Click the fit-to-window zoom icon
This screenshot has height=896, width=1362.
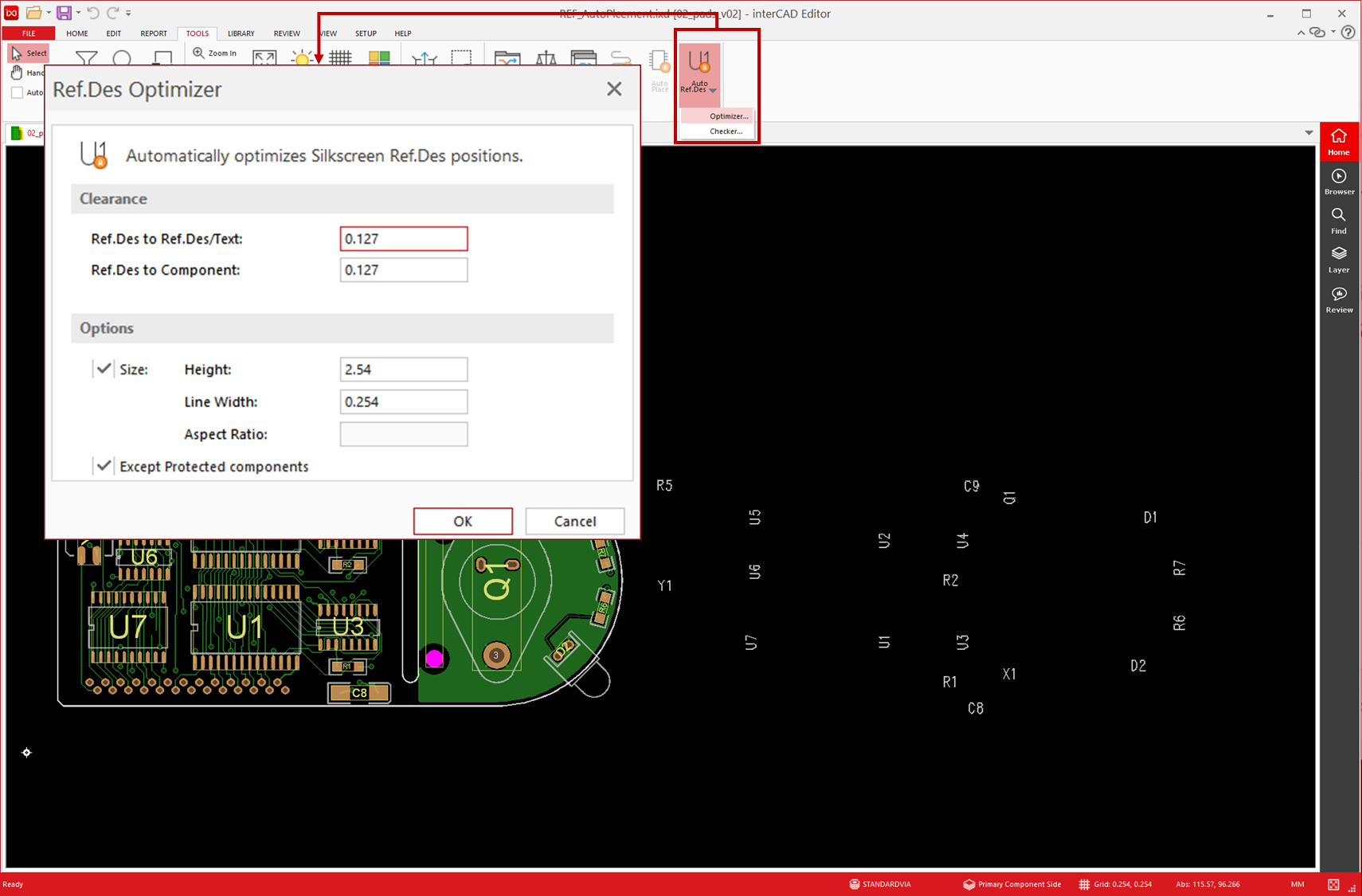point(264,58)
